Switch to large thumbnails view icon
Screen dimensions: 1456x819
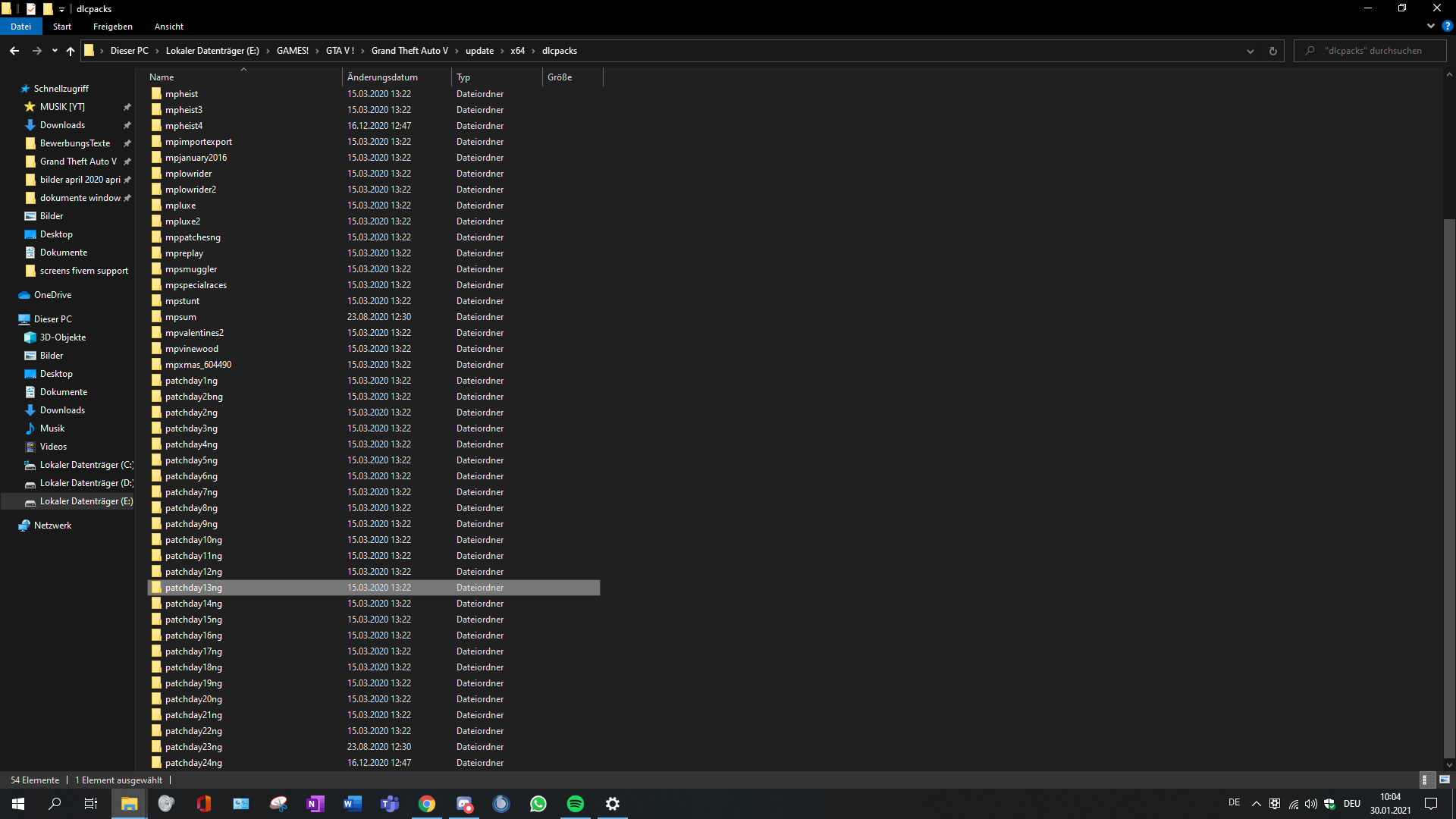tap(1445, 780)
